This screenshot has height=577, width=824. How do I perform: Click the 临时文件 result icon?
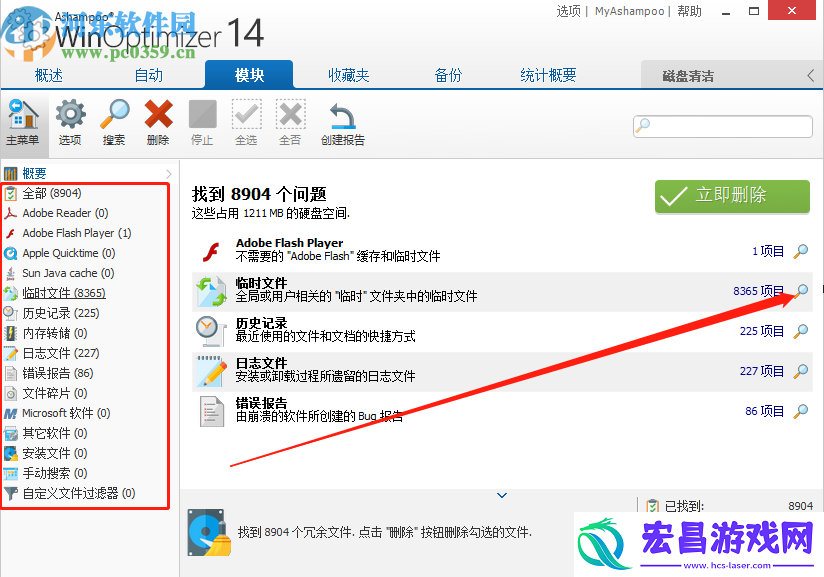tap(211, 292)
